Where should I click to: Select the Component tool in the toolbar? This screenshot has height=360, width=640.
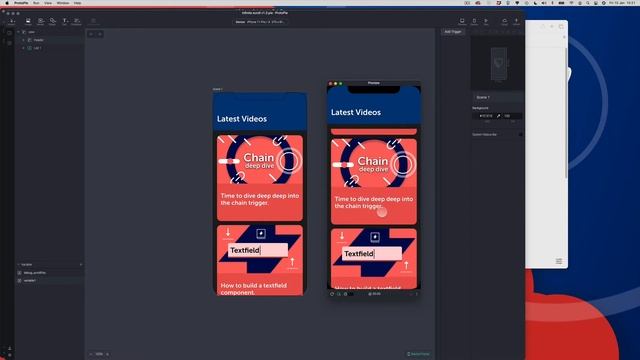click(76, 21)
